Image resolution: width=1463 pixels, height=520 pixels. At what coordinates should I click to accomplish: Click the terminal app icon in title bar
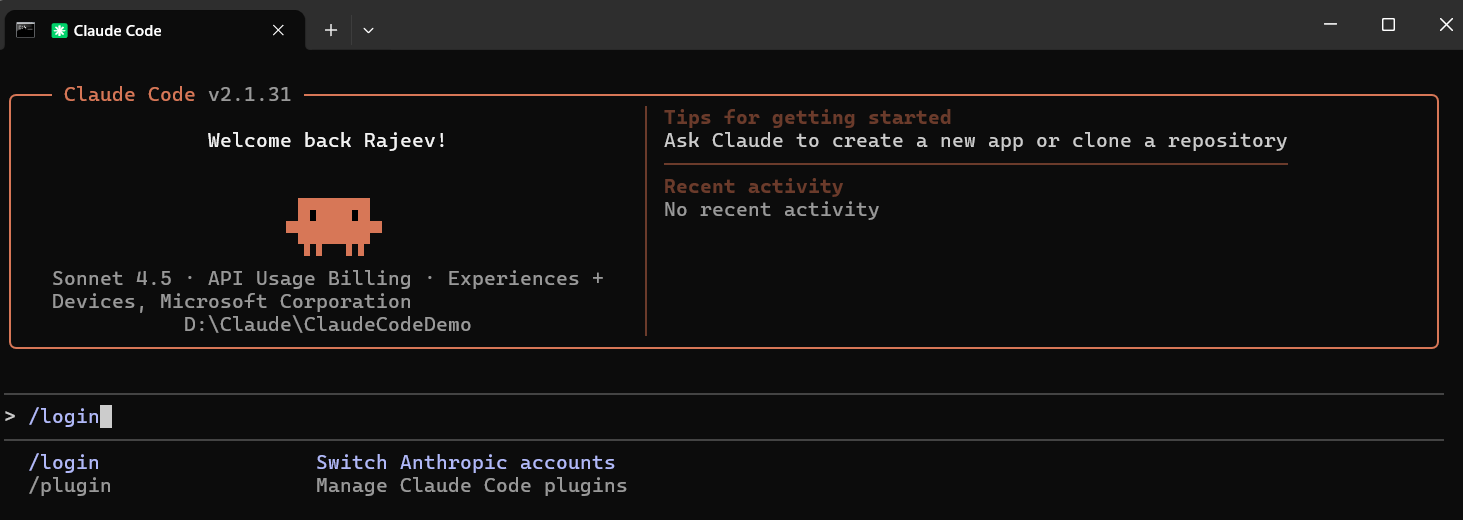point(26,30)
